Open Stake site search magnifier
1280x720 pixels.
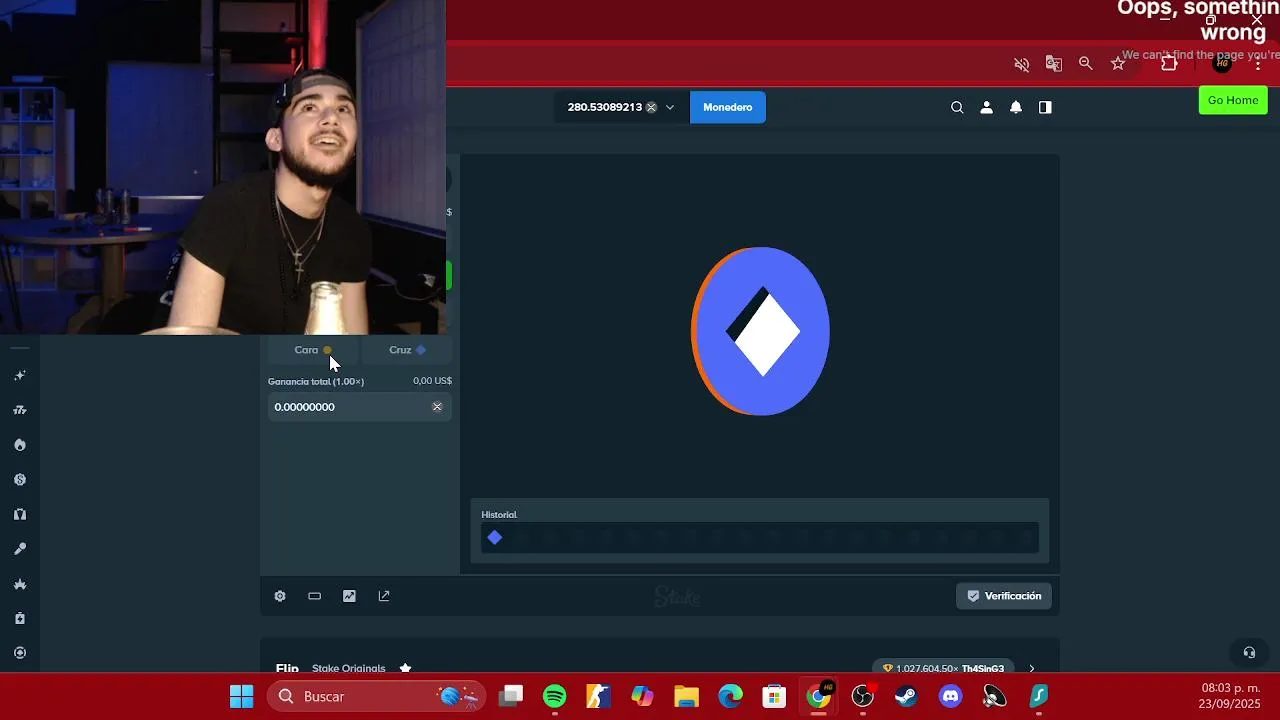[x=957, y=107]
